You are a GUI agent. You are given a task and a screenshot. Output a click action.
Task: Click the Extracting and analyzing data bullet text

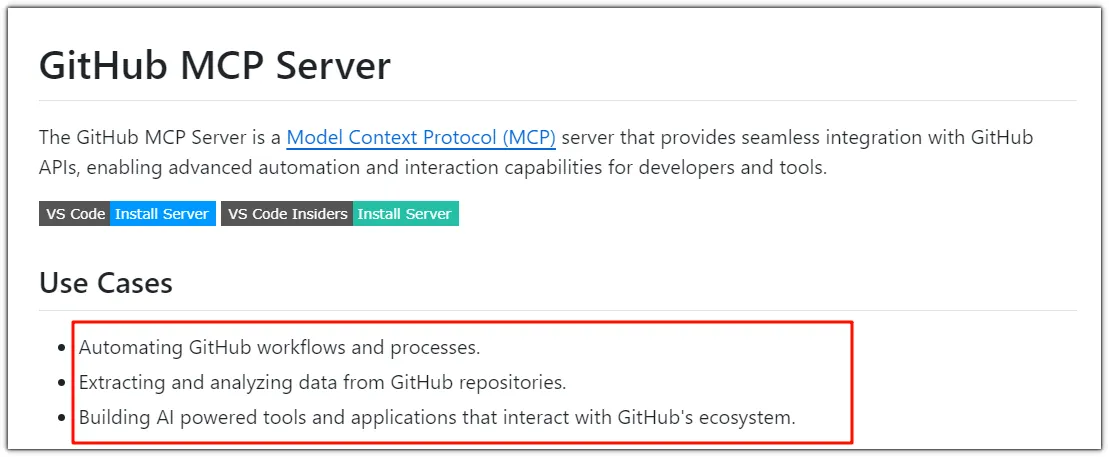322,382
